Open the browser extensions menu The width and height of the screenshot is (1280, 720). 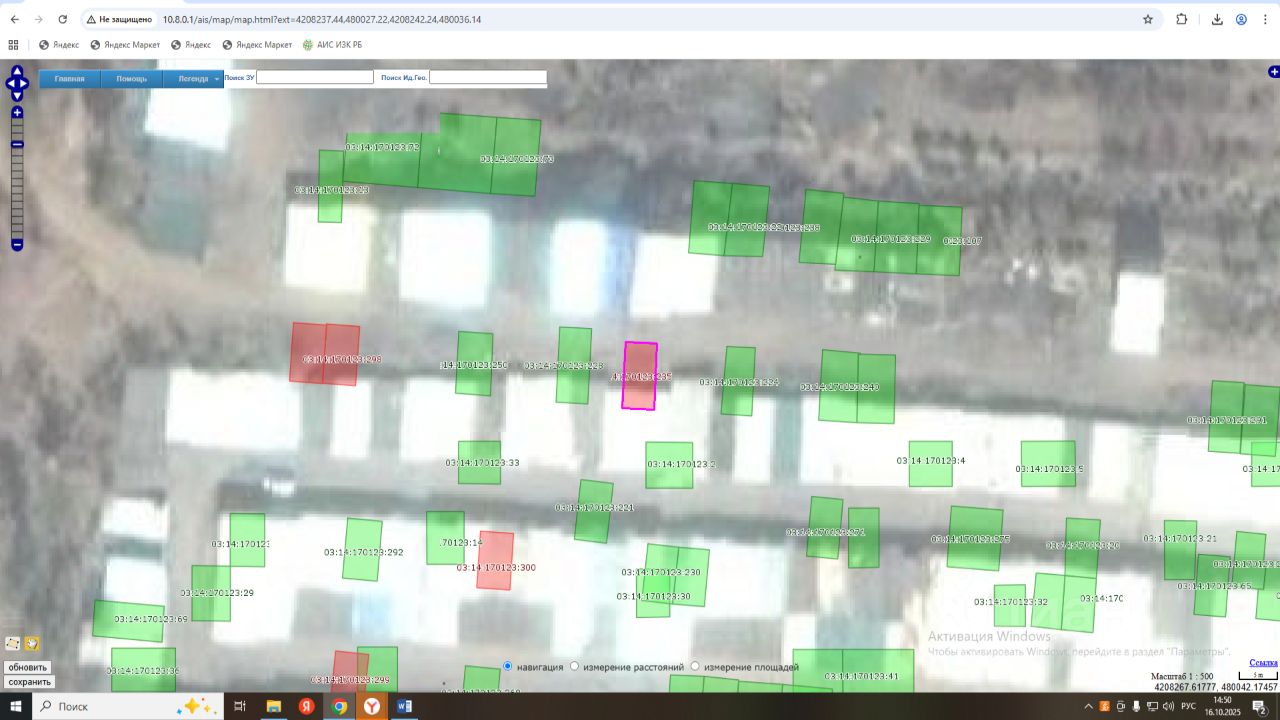pos(1182,19)
